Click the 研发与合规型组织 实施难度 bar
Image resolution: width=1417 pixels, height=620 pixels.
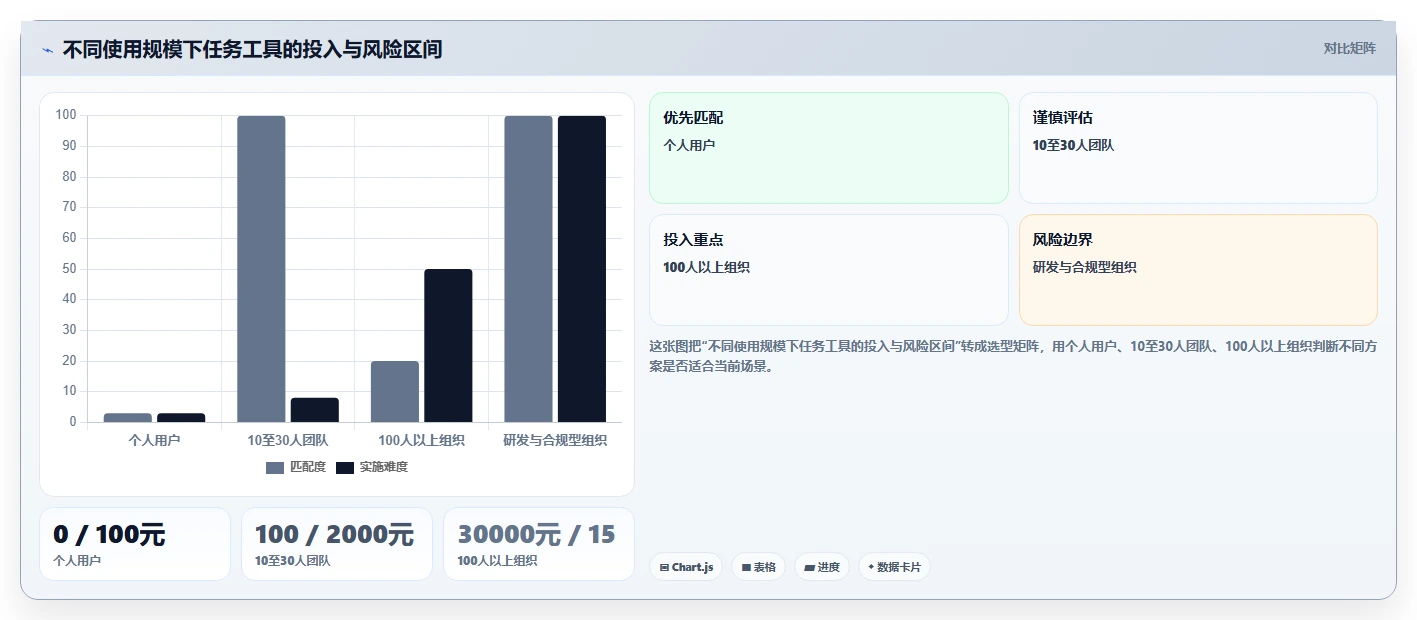(582, 269)
